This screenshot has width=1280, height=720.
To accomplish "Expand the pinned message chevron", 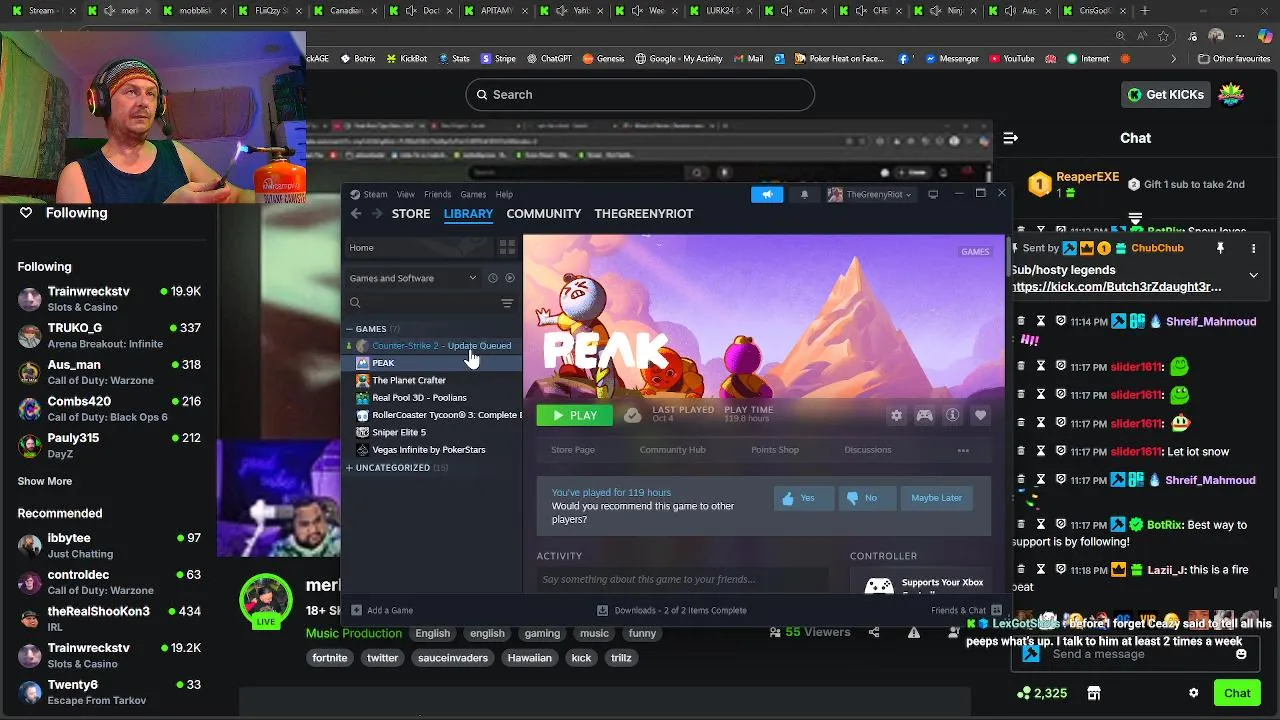I will (1253, 275).
